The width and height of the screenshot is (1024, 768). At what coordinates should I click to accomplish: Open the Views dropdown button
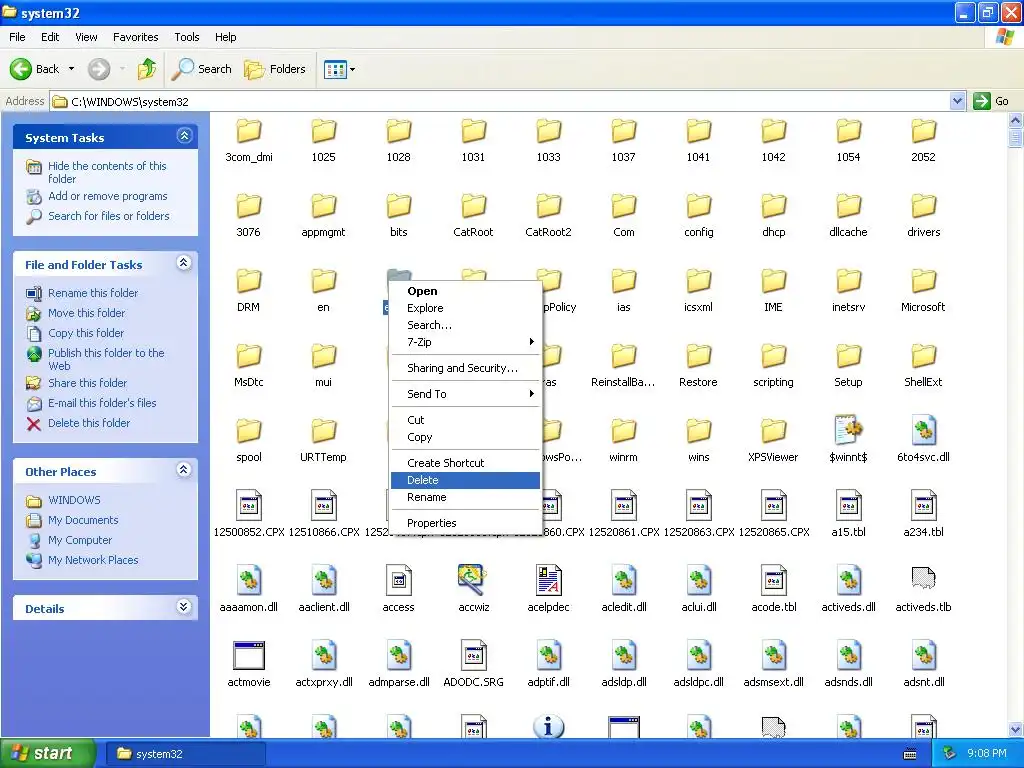click(340, 69)
